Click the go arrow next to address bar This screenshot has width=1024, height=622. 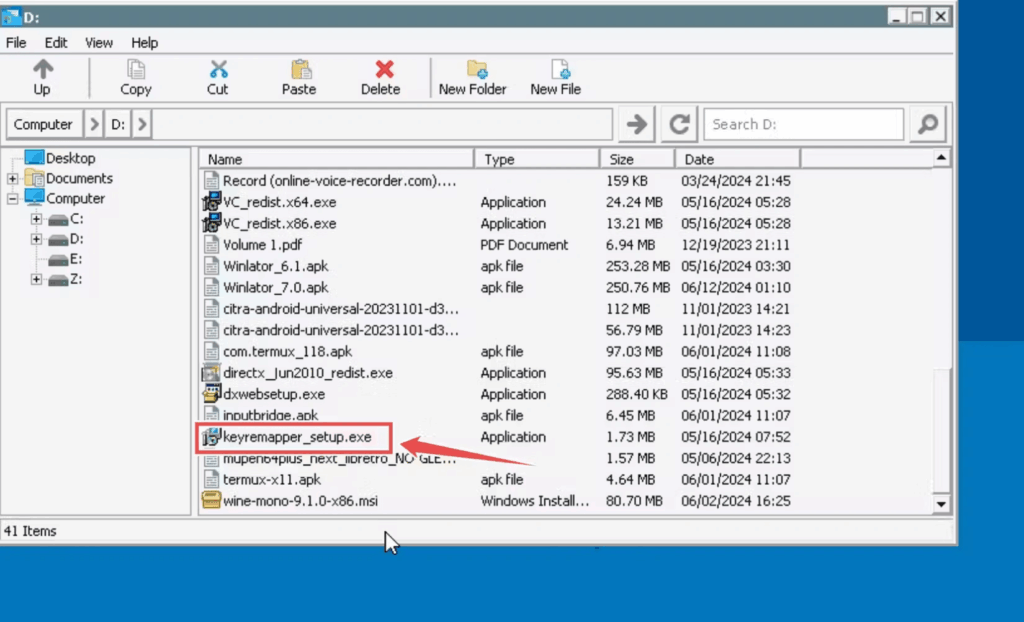(x=635, y=124)
